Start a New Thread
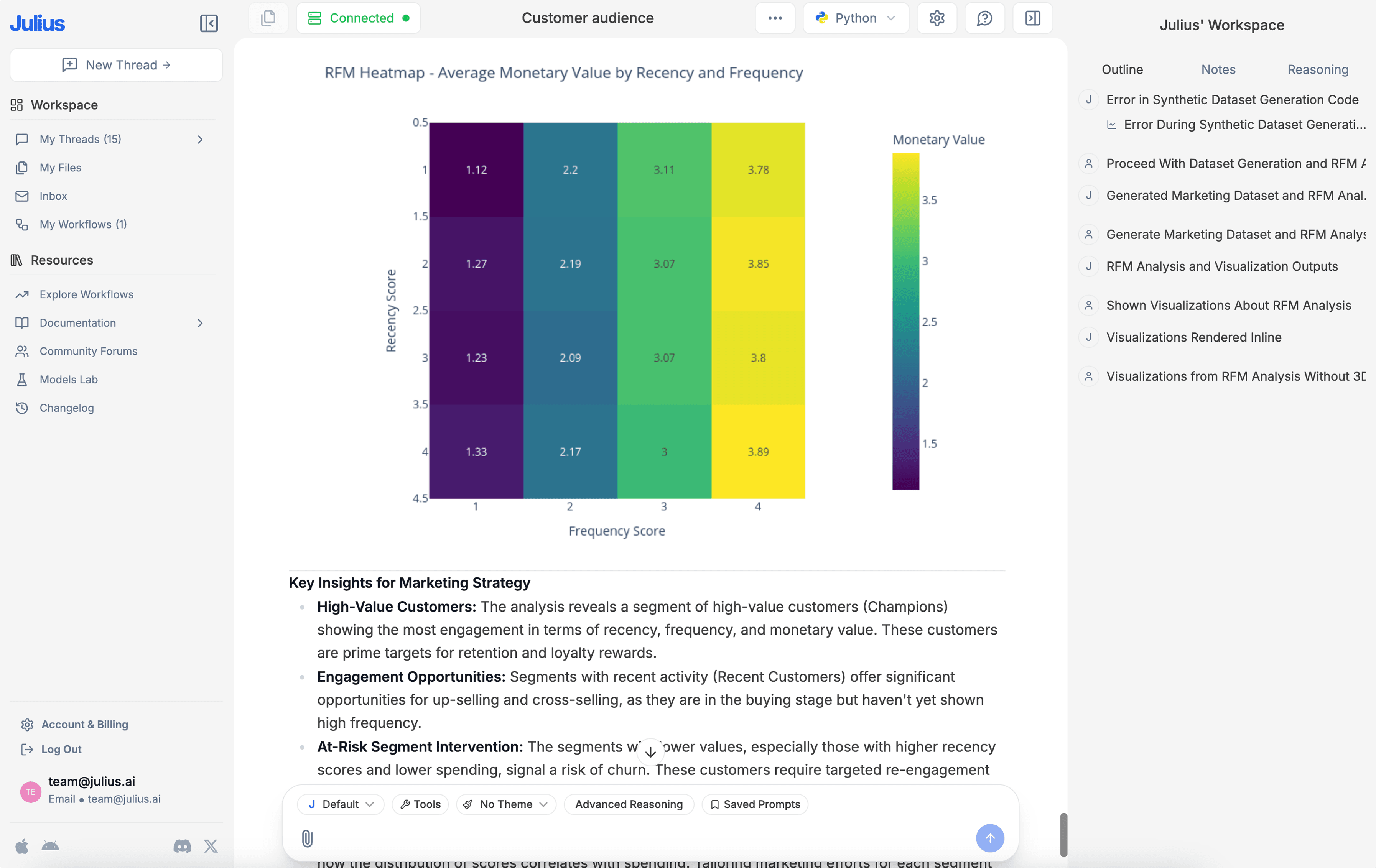The height and width of the screenshot is (868, 1376). [116, 65]
